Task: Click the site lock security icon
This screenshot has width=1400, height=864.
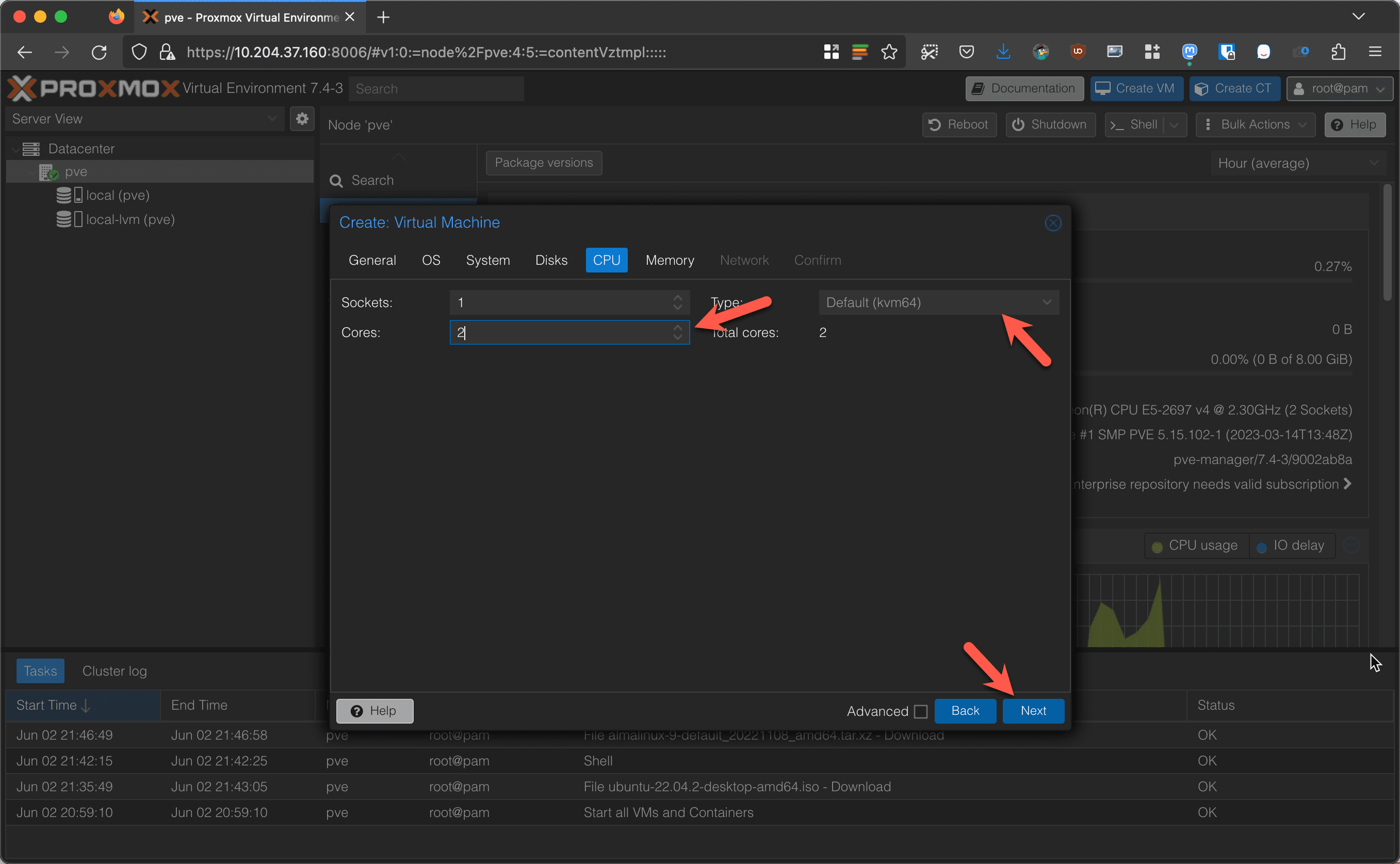Action: [x=167, y=53]
